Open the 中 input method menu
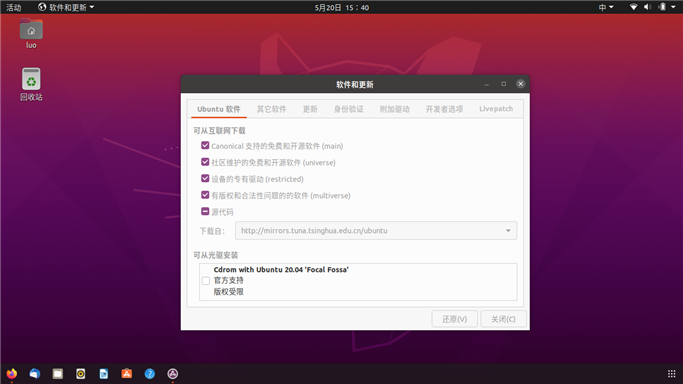Image resolution: width=683 pixels, height=384 pixels. (x=606, y=7)
